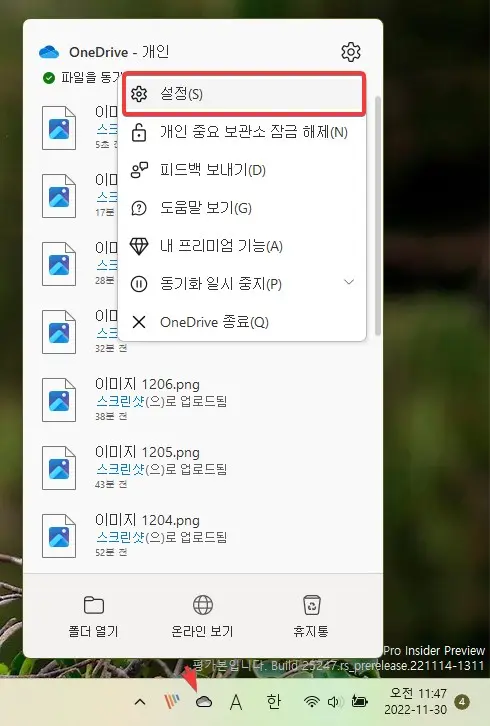Open file name 이미지 1205.png
Screen dimensions: 490x726
tap(147, 452)
